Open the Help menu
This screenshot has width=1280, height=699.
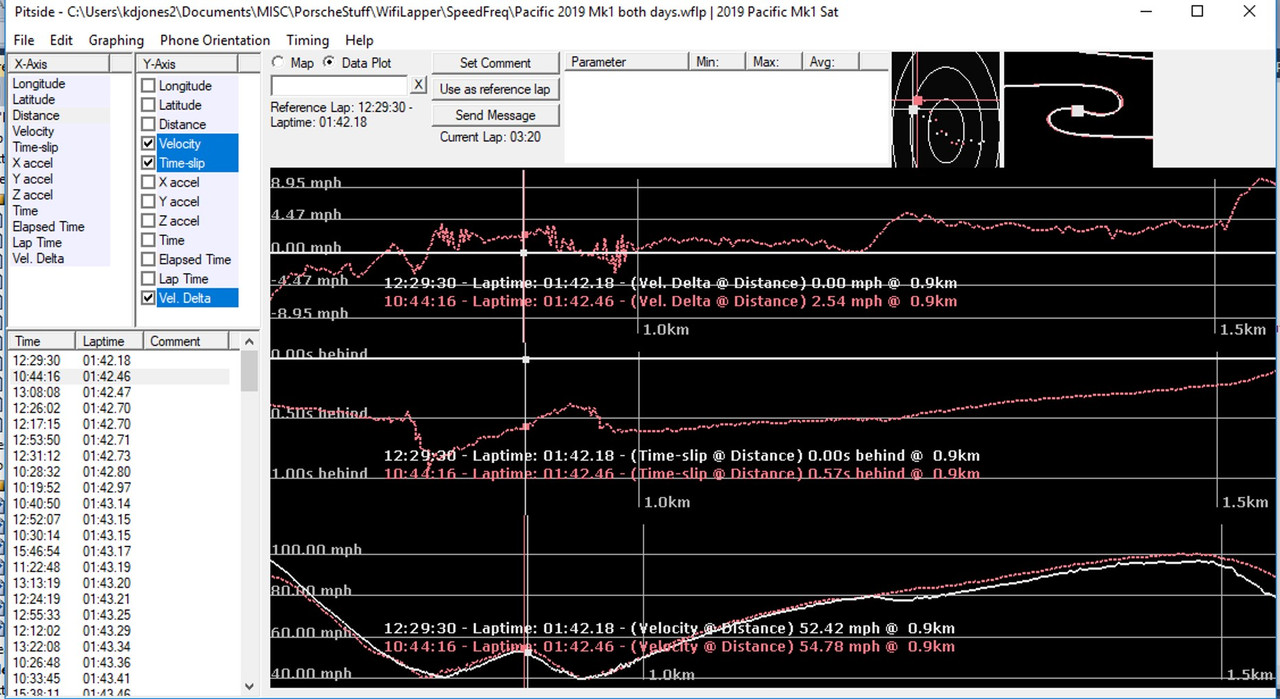359,40
